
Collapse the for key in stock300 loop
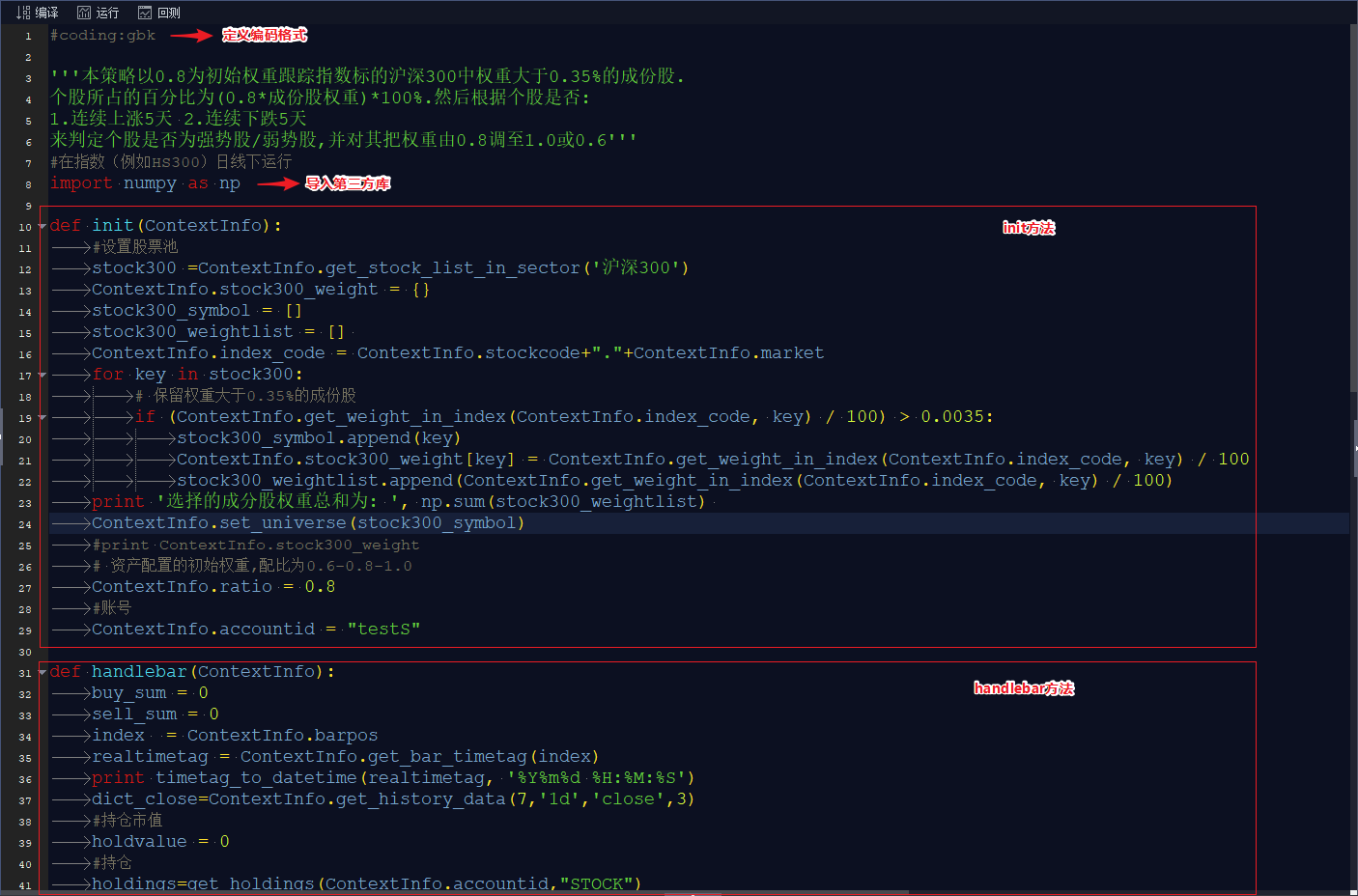42,375
